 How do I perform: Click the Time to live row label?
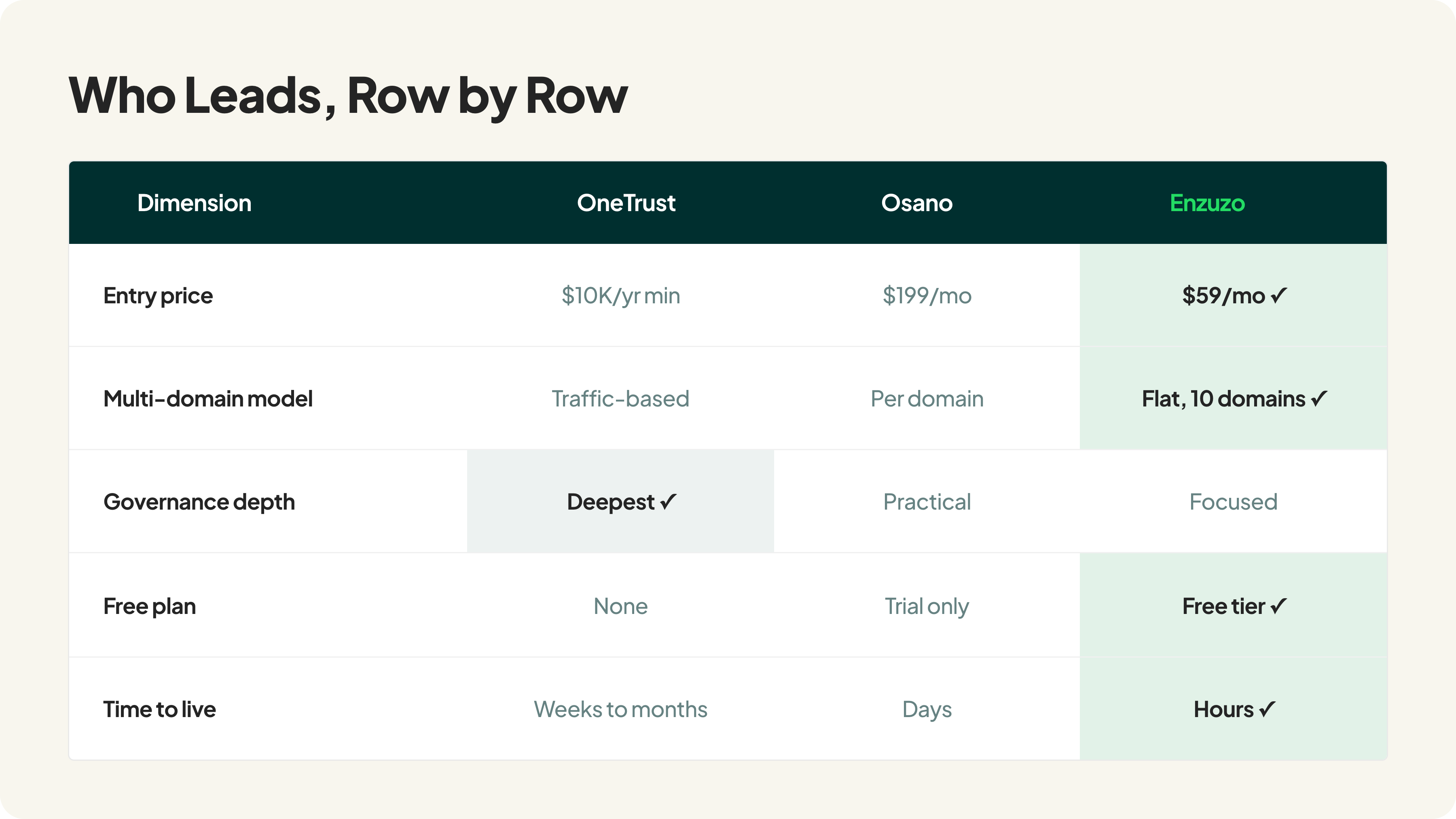point(159,709)
